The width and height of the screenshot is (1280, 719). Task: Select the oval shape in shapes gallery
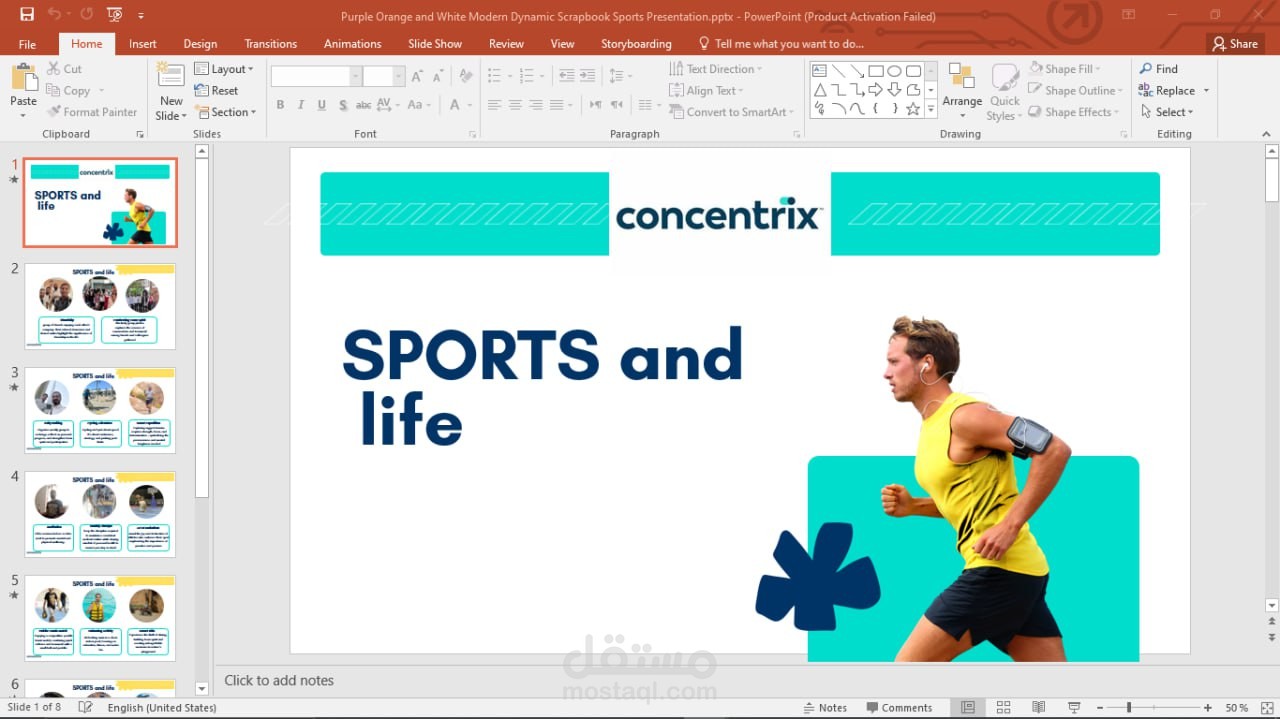(x=895, y=71)
